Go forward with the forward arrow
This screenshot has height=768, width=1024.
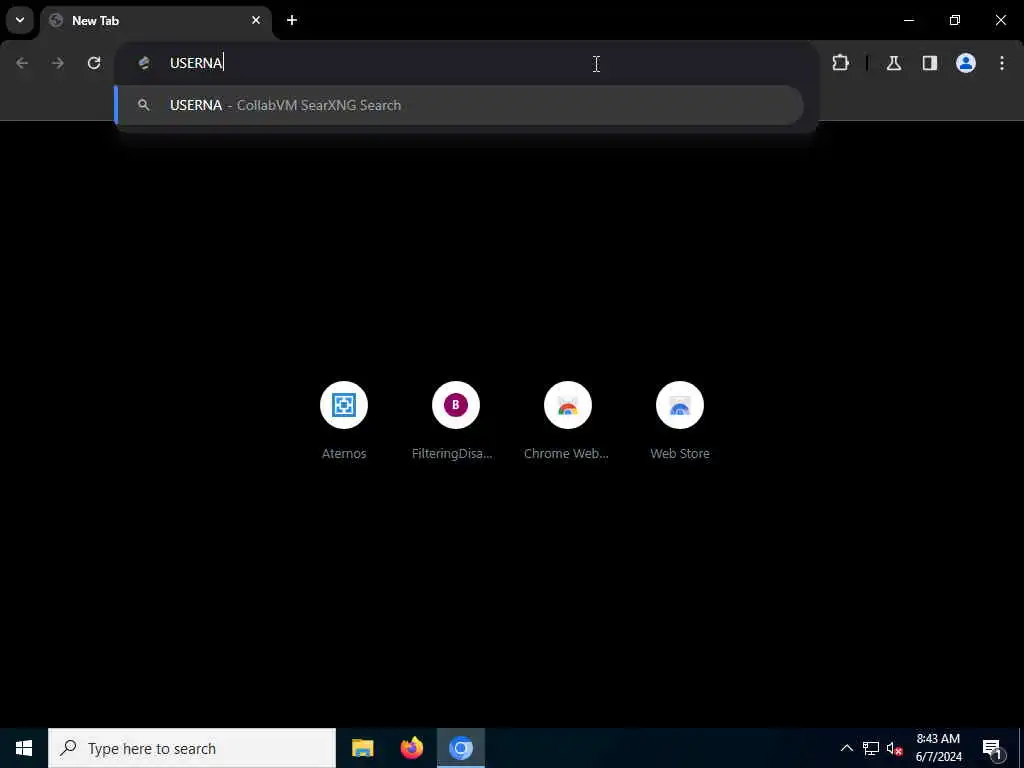(58, 63)
